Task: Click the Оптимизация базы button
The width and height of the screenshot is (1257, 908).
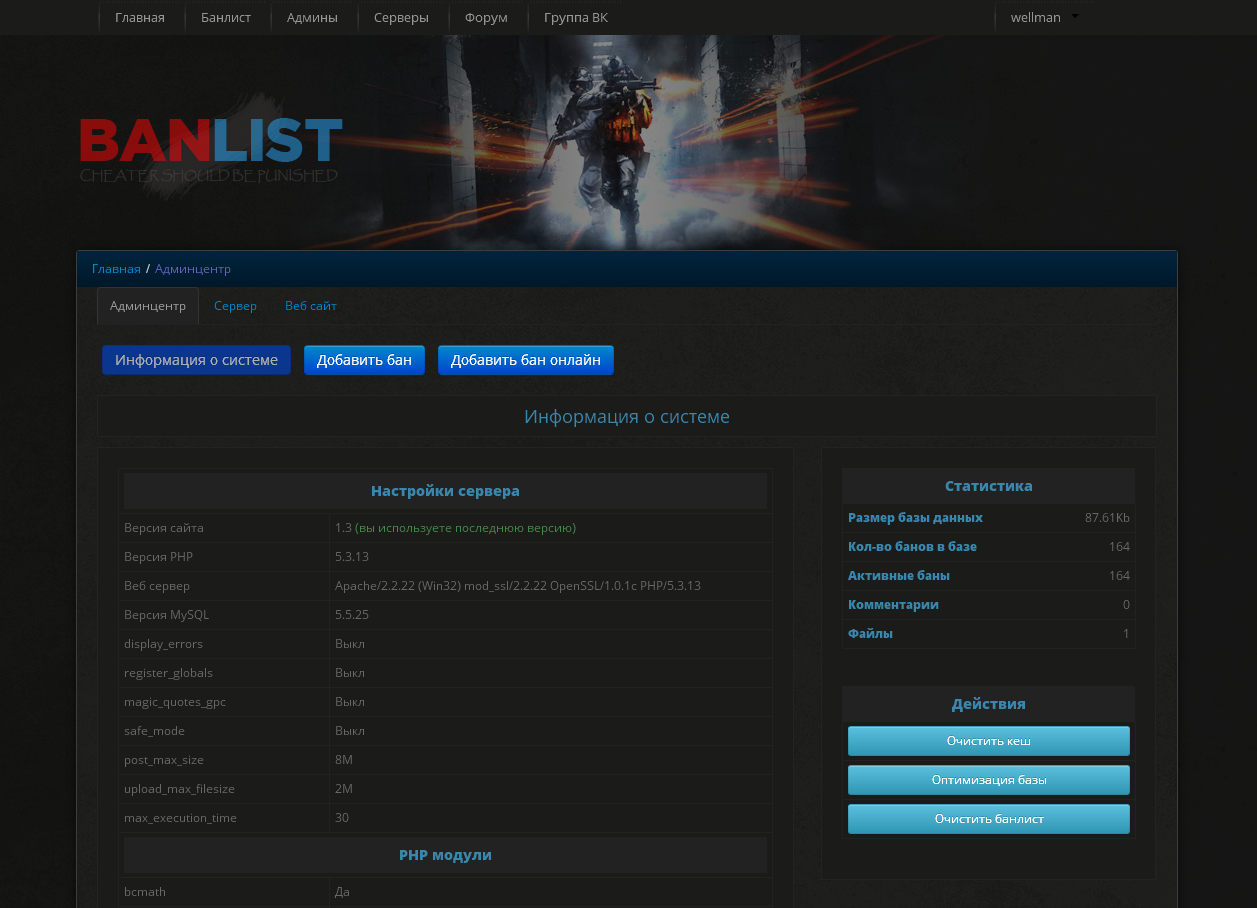Action: pyautogui.click(x=989, y=780)
